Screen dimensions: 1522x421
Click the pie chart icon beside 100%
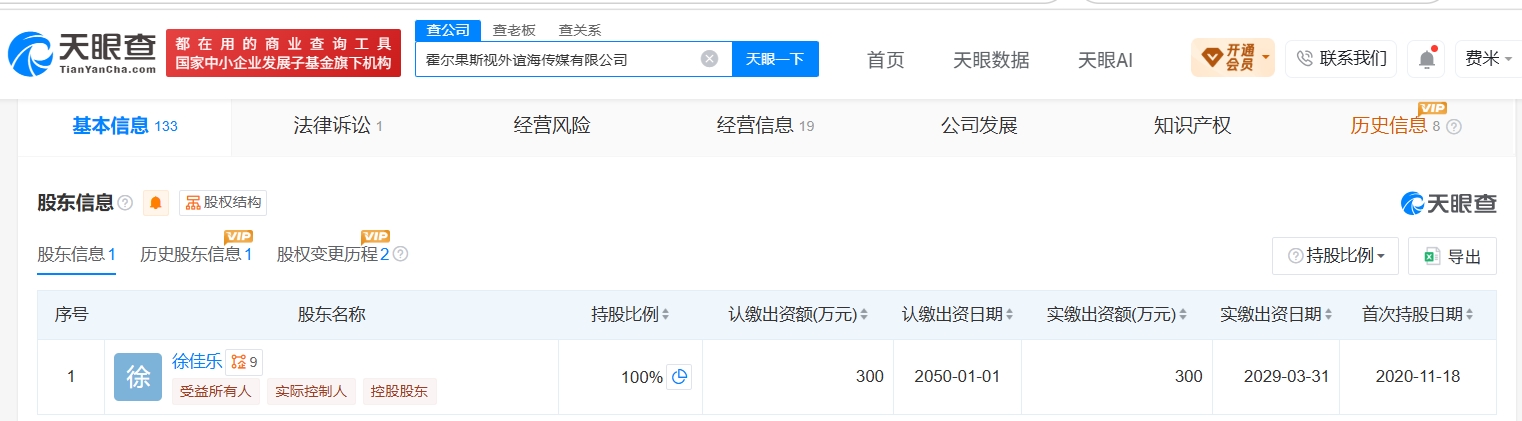point(679,377)
